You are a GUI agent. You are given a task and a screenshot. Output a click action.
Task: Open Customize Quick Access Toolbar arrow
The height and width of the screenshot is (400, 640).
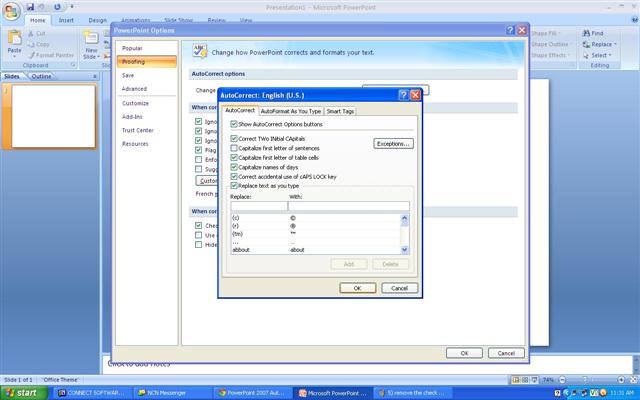tap(71, 7)
